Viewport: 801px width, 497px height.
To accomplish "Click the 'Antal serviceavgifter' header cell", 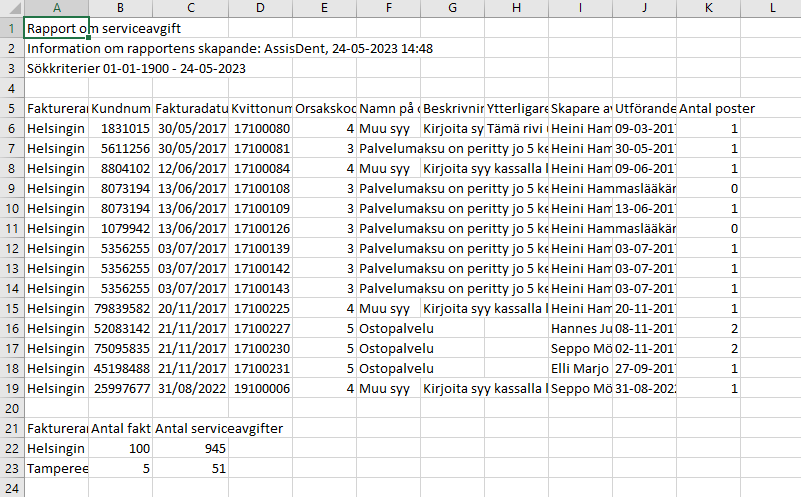I will 191,429.
